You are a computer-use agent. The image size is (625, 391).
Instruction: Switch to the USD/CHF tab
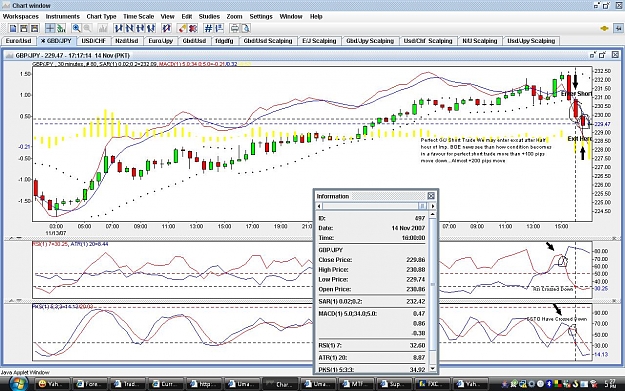(94, 41)
